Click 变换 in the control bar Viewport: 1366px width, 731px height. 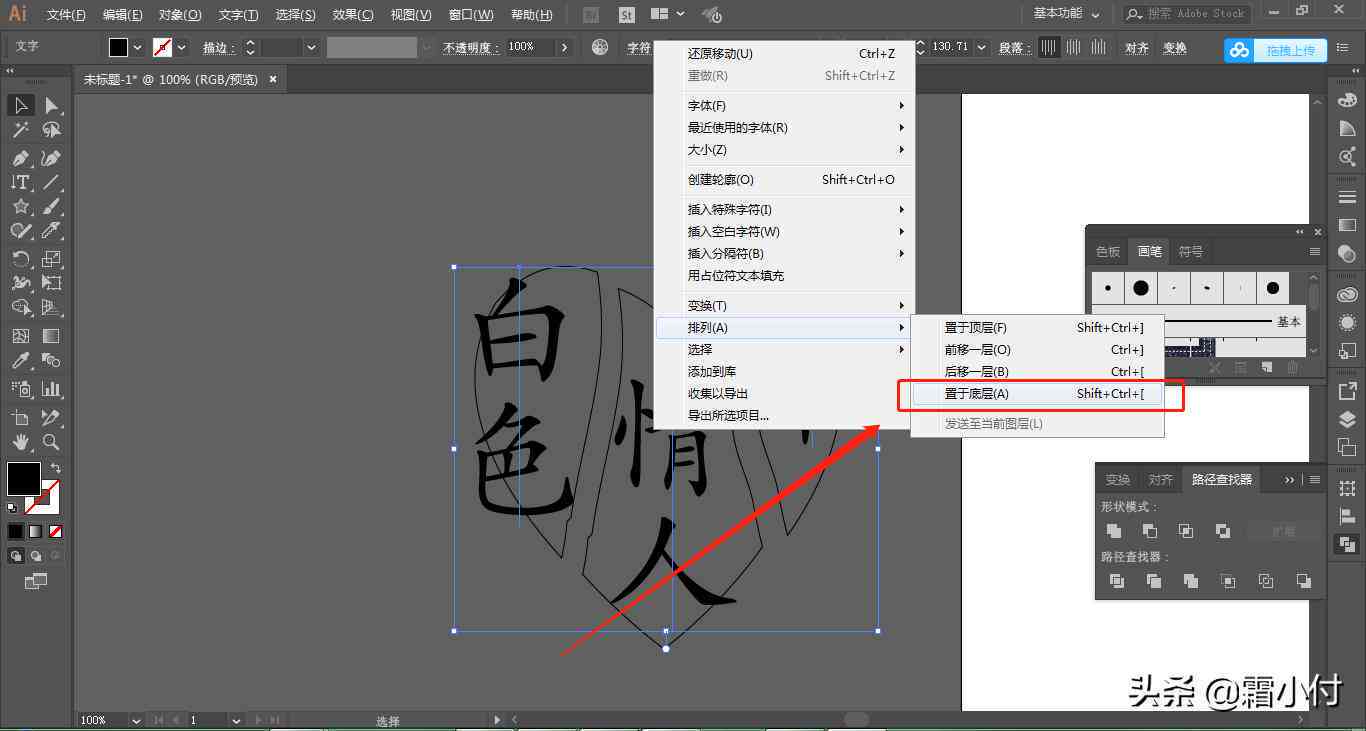pos(1175,48)
